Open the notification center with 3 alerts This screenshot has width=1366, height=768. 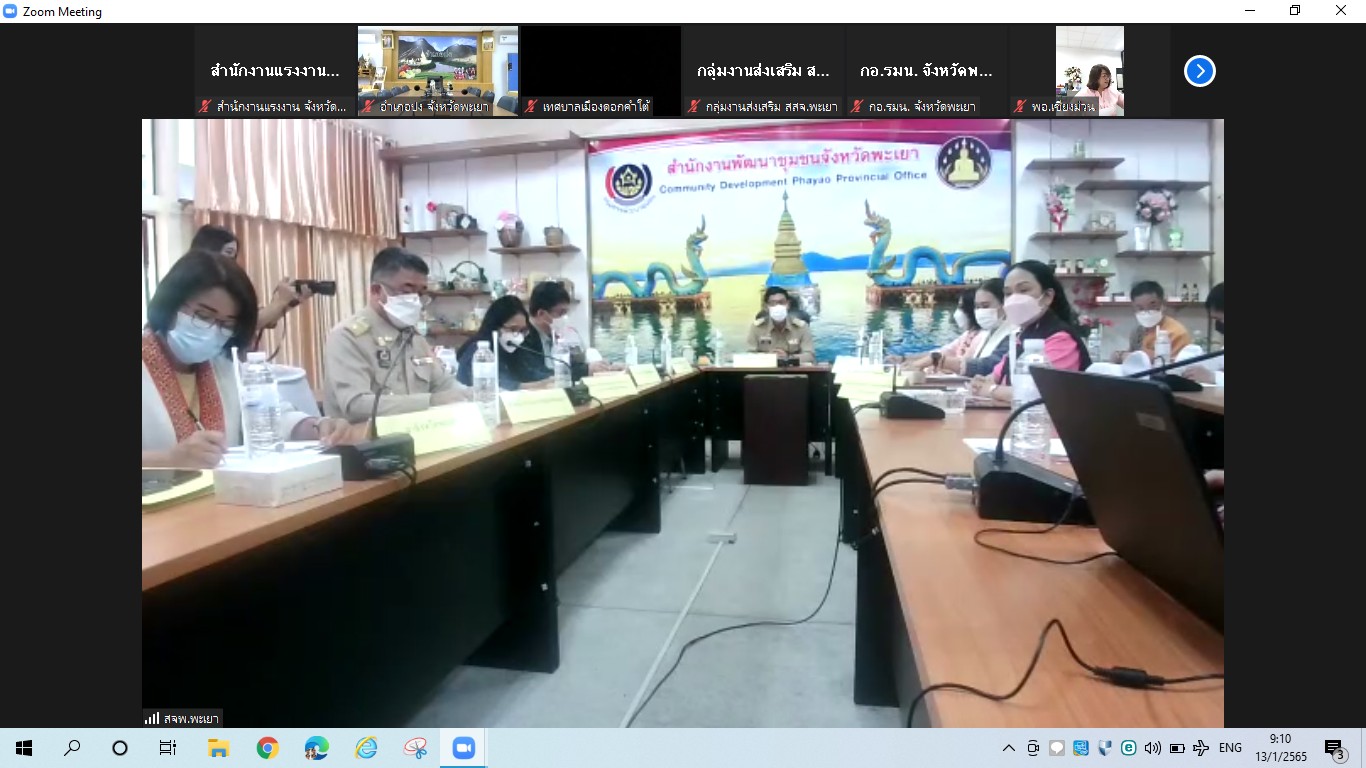pos(1334,748)
